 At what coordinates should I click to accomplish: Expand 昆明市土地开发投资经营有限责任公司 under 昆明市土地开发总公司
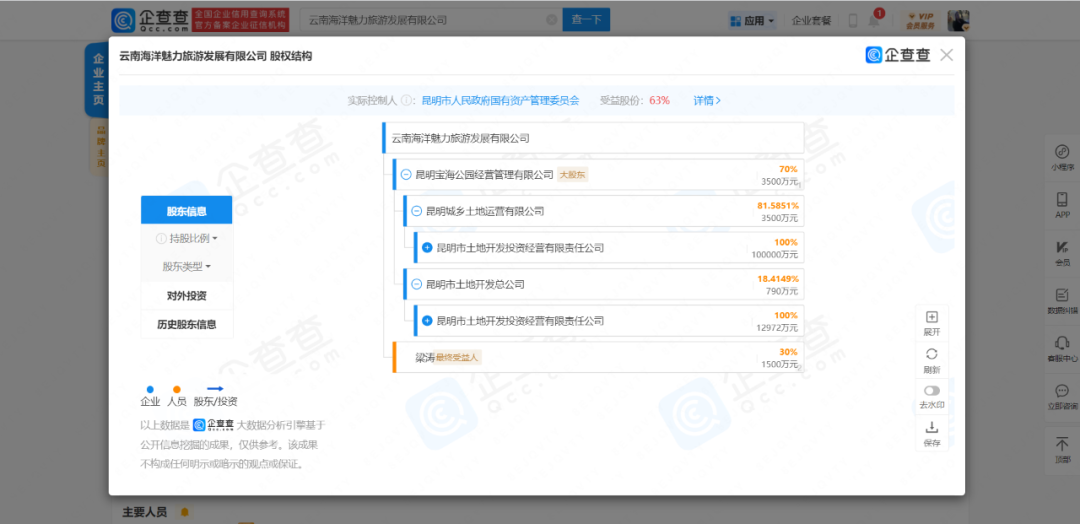coord(427,321)
